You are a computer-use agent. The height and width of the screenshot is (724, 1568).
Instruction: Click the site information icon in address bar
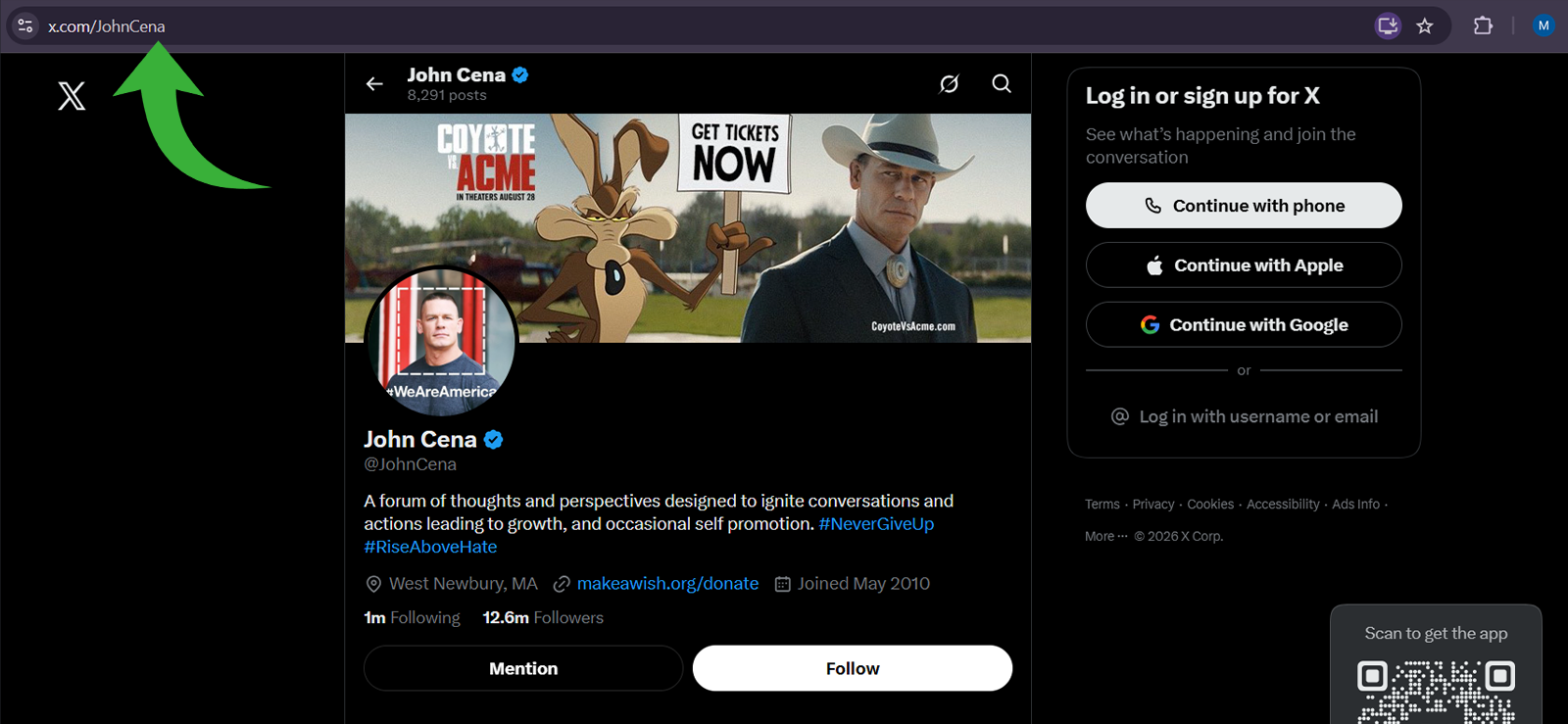[25, 26]
